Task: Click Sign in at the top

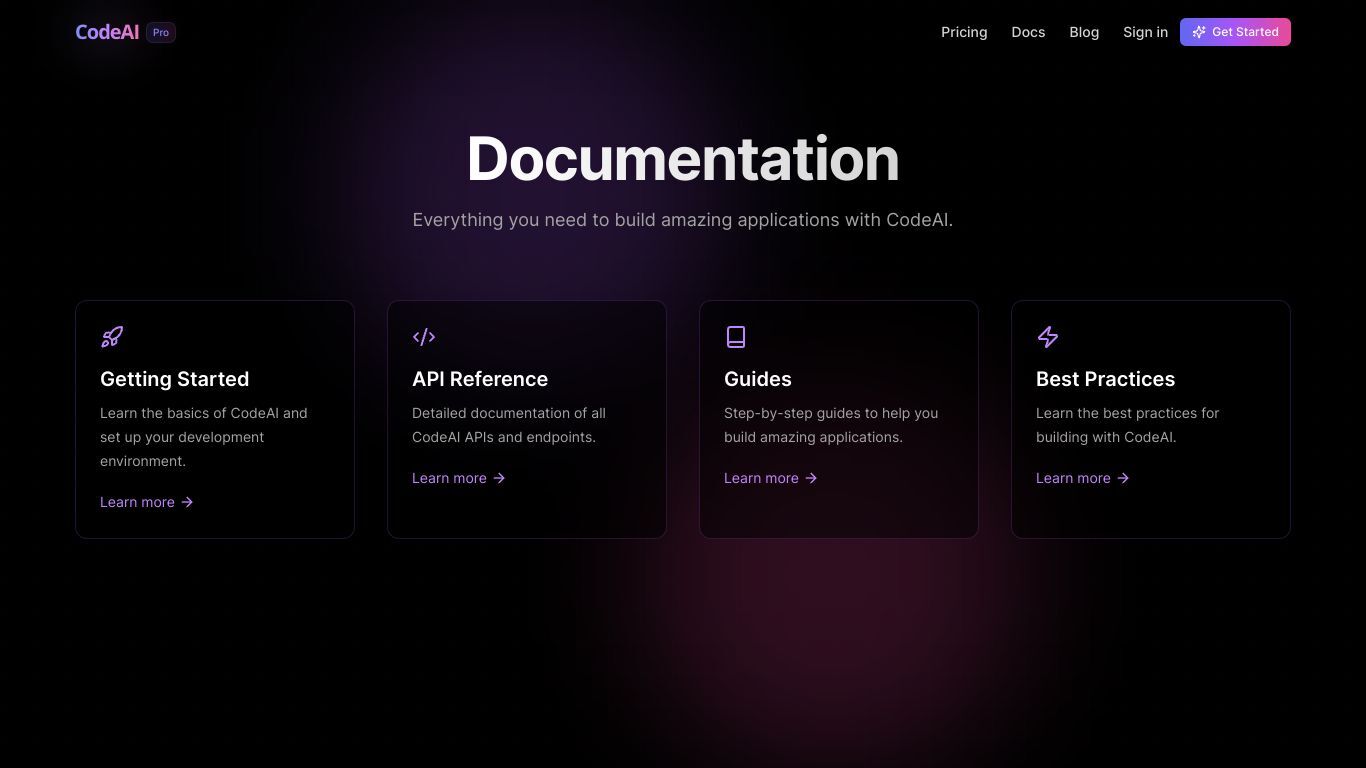Action: pyautogui.click(x=1145, y=32)
